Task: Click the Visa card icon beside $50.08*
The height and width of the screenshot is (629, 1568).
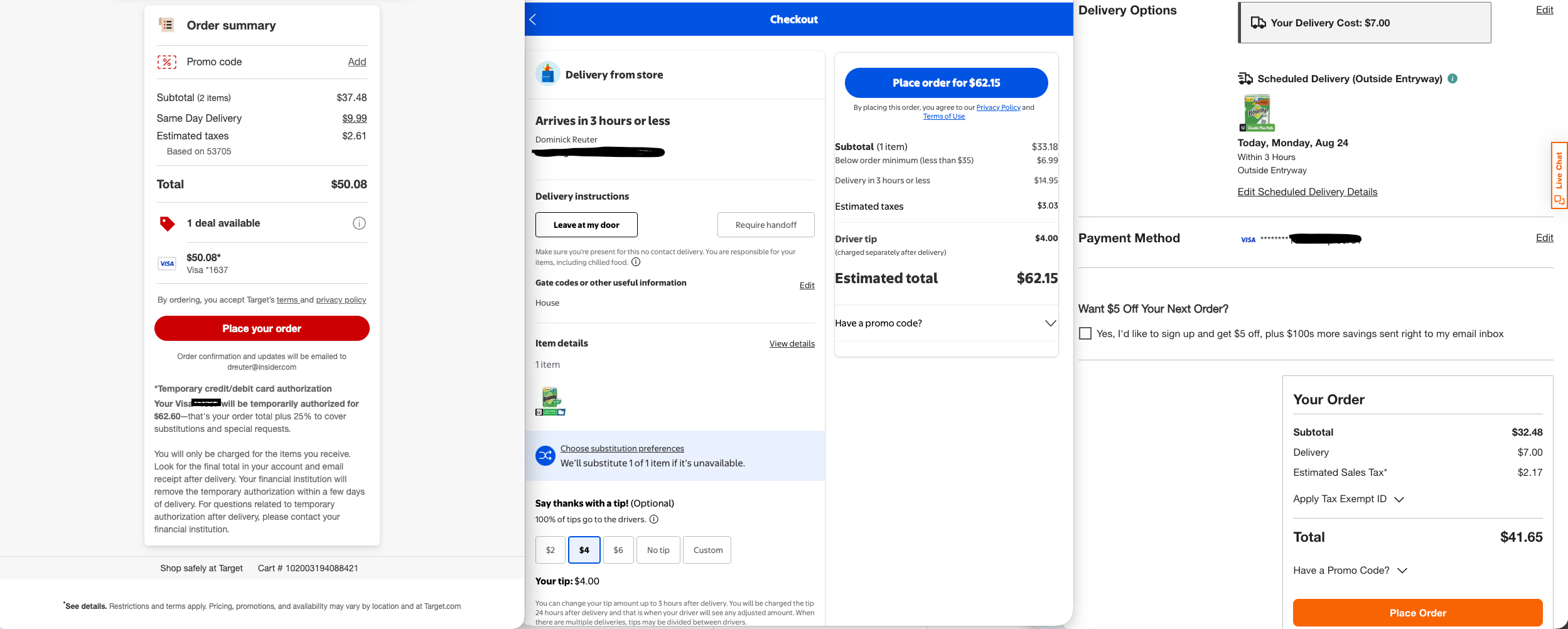Action: pyautogui.click(x=167, y=264)
